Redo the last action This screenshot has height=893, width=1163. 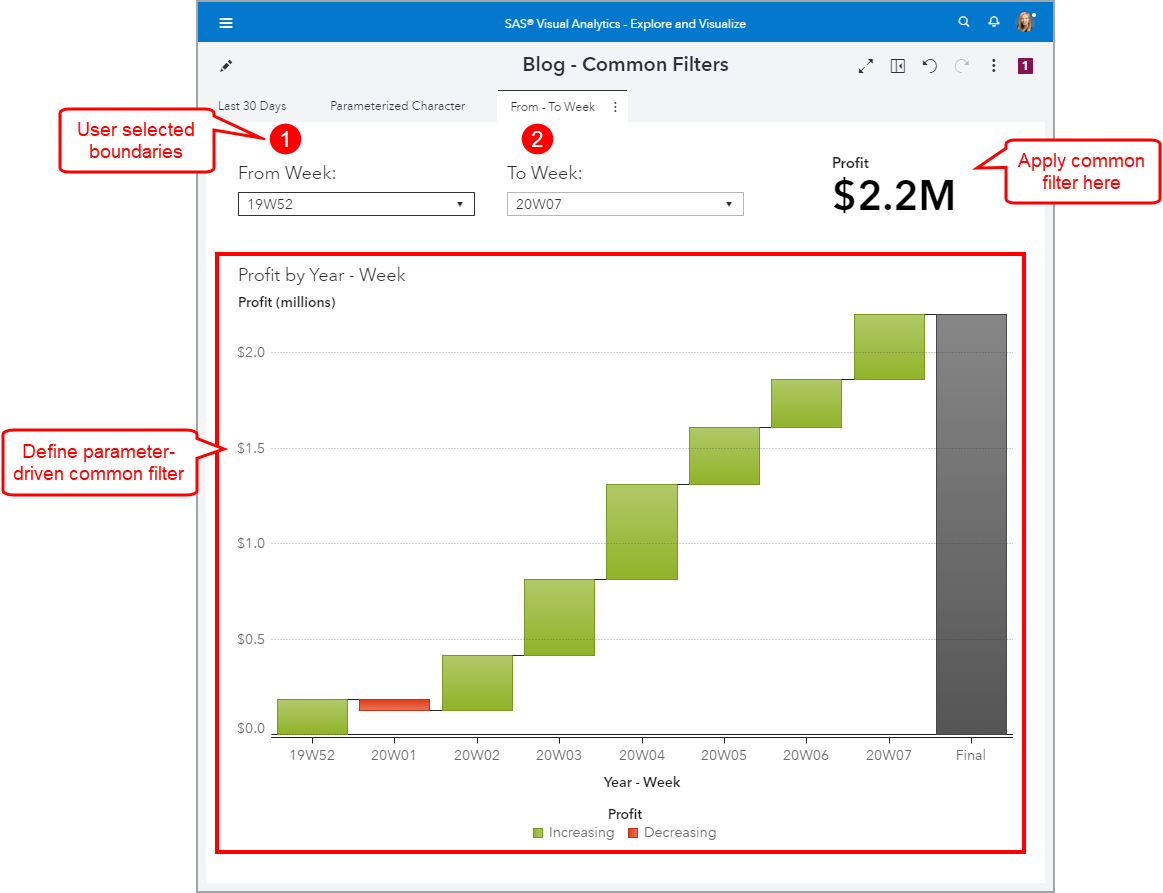click(961, 65)
